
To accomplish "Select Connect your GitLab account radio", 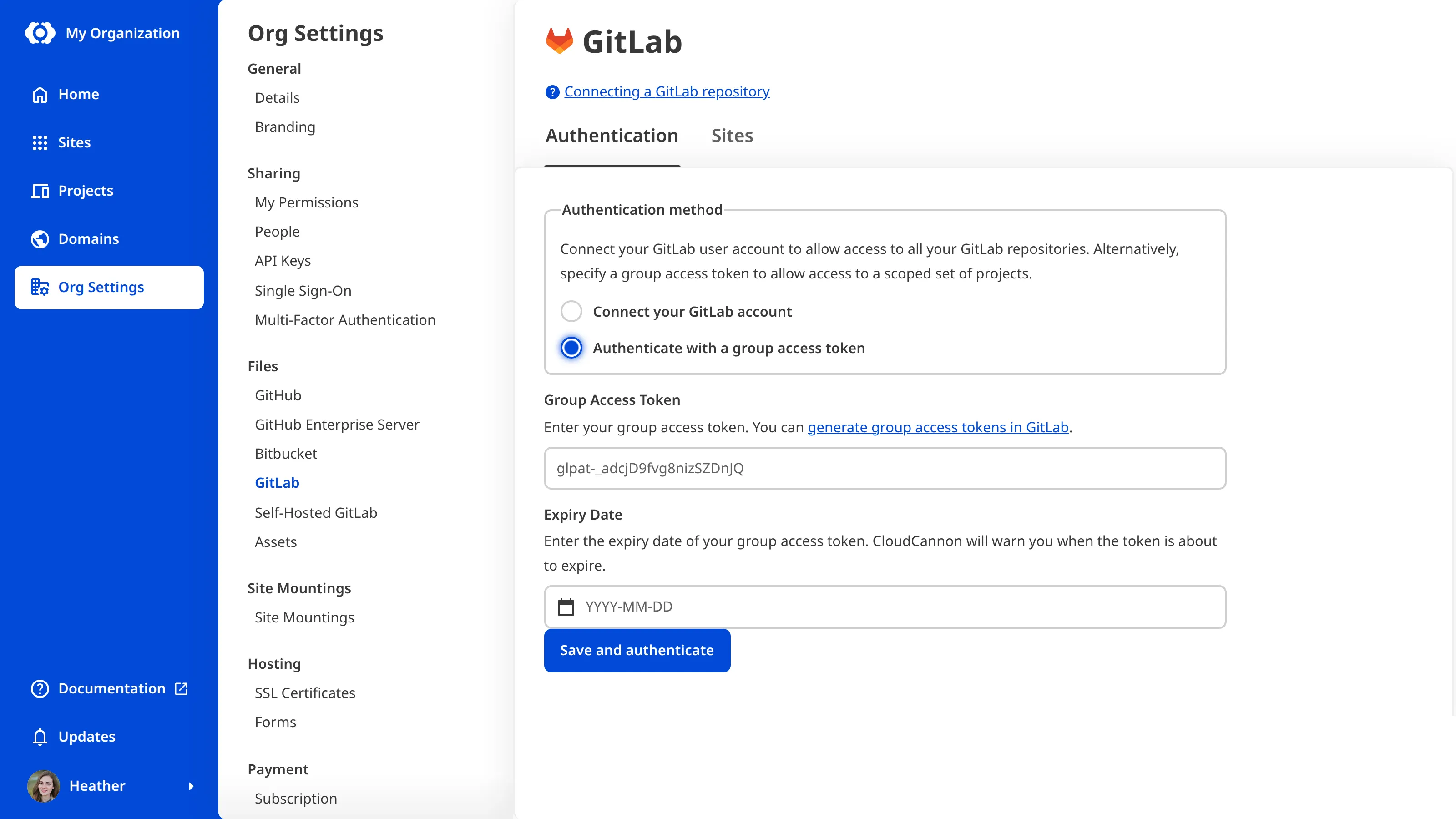I will tap(571, 311).
